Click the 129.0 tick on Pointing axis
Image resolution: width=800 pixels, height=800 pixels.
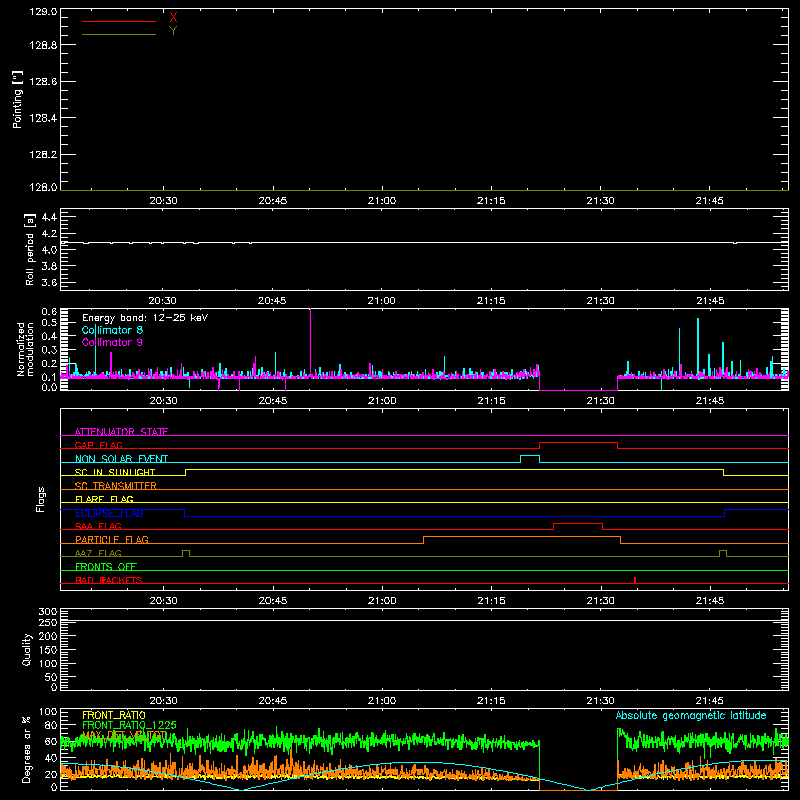[x=43, y=12]
